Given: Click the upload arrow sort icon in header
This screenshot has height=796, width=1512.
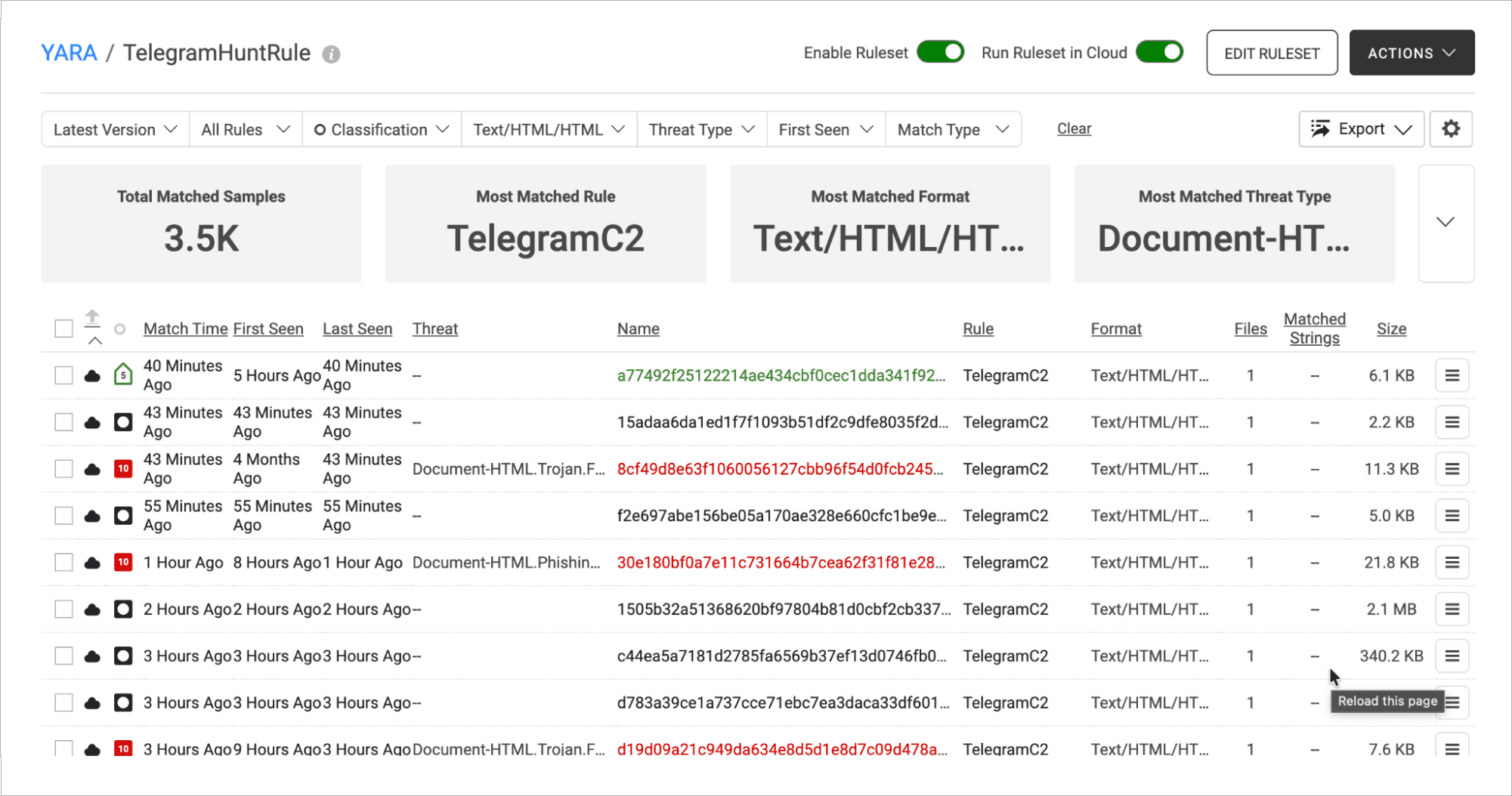Looking at the screenshot, I should pyautogui.click(x=92, y=319).
